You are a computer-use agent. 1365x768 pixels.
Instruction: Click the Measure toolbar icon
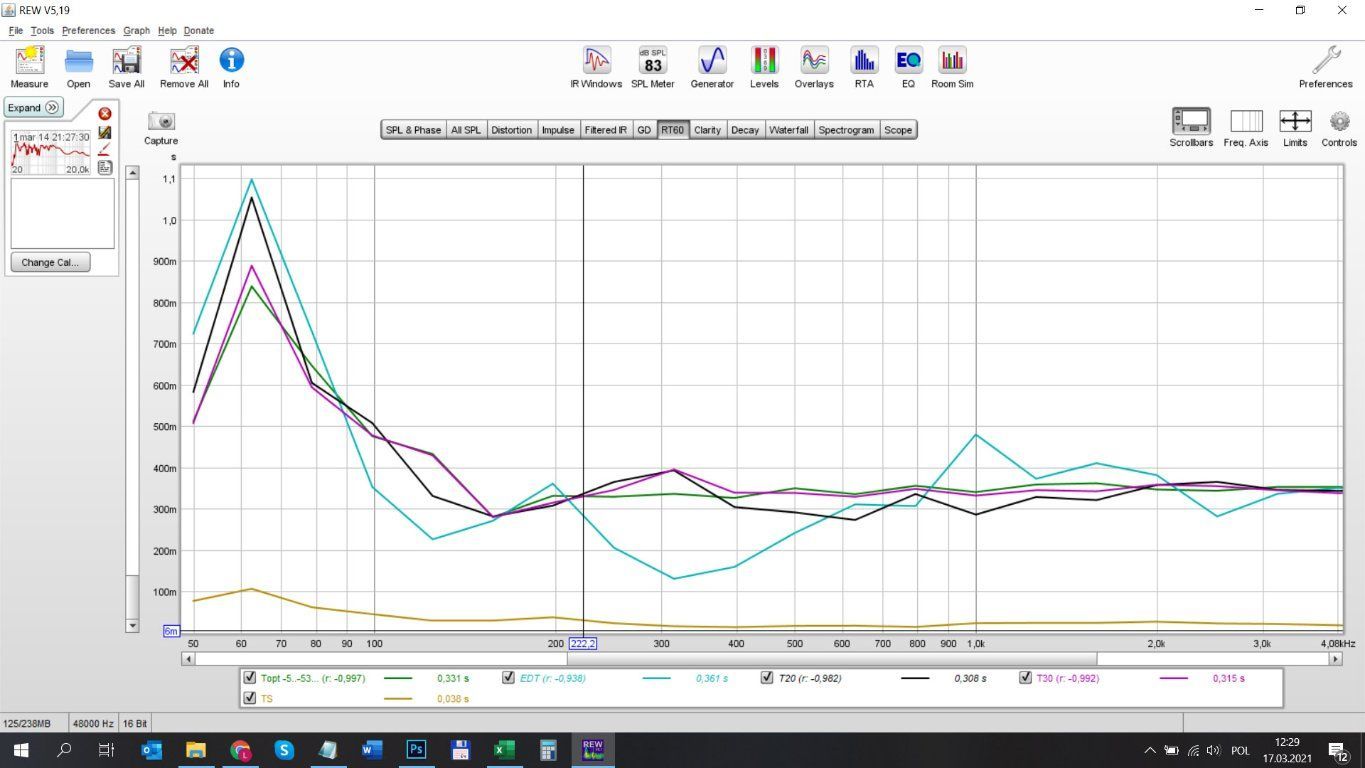click(x=29, y=67)
